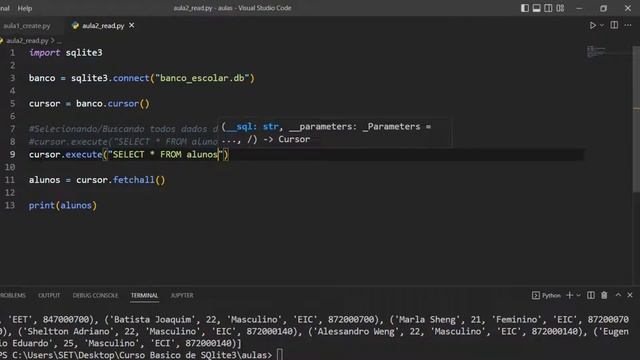This screenshot has width=640, height=360.
Task: Open breadcrumb ellipsis symbol
Action: (60, 41)
